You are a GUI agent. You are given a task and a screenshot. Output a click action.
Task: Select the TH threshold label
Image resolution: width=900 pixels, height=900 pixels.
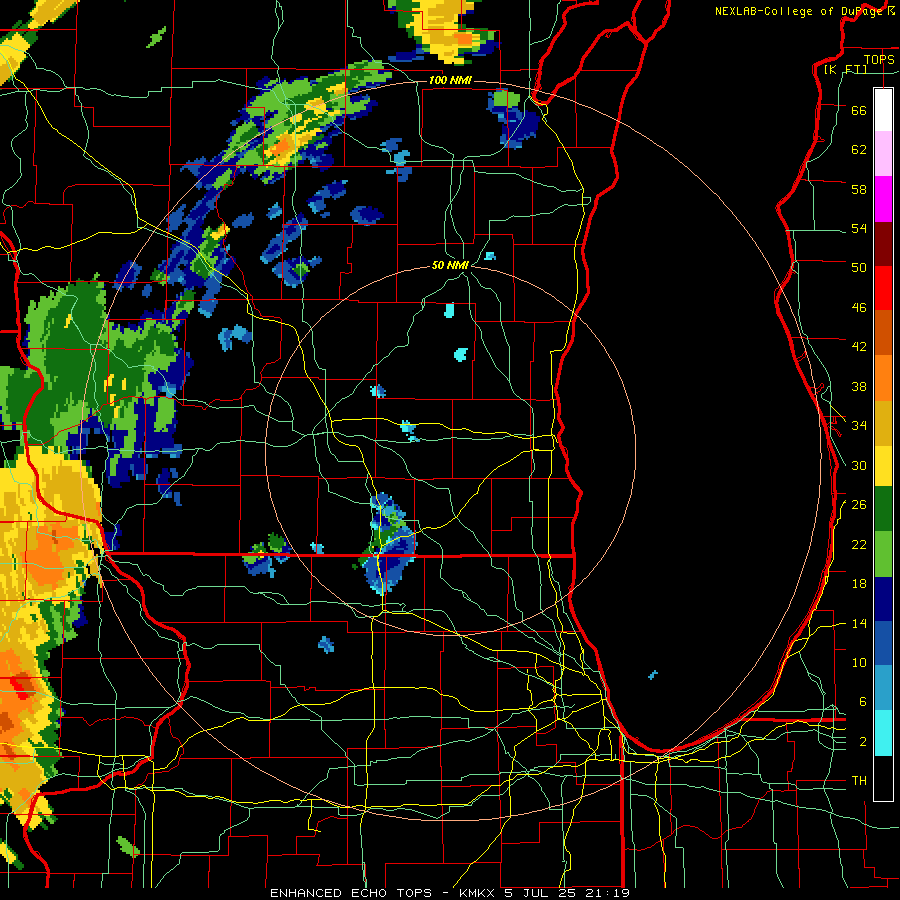[x=859, y=781]
